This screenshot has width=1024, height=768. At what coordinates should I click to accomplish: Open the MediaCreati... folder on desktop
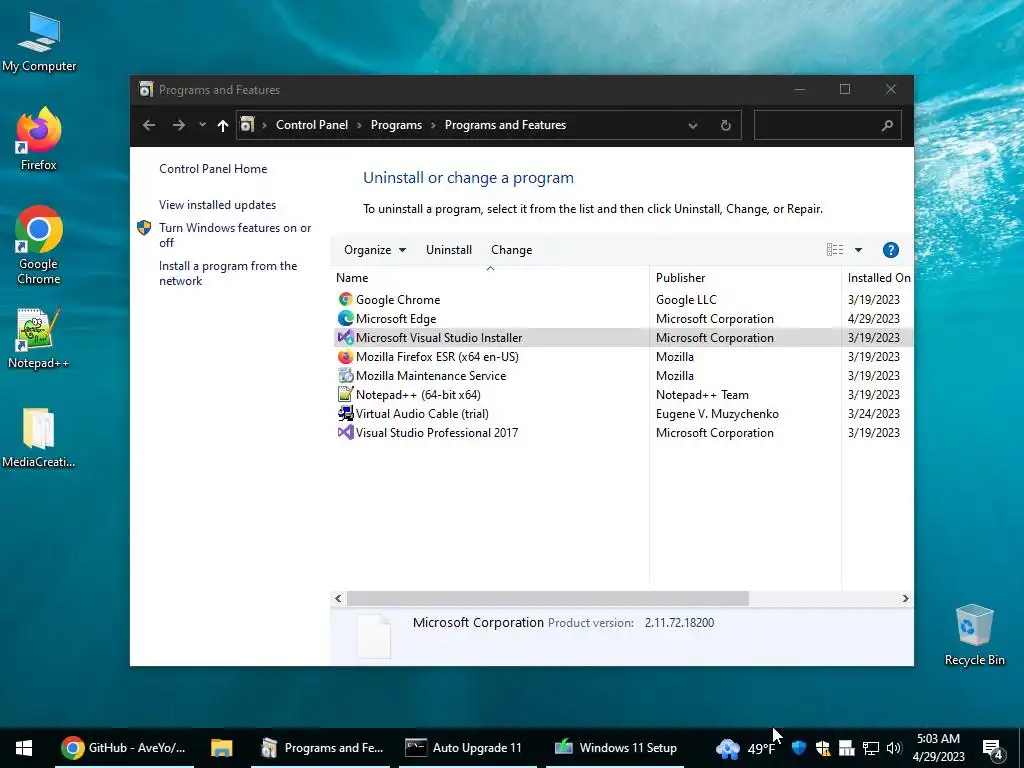(x=39, y=438)
